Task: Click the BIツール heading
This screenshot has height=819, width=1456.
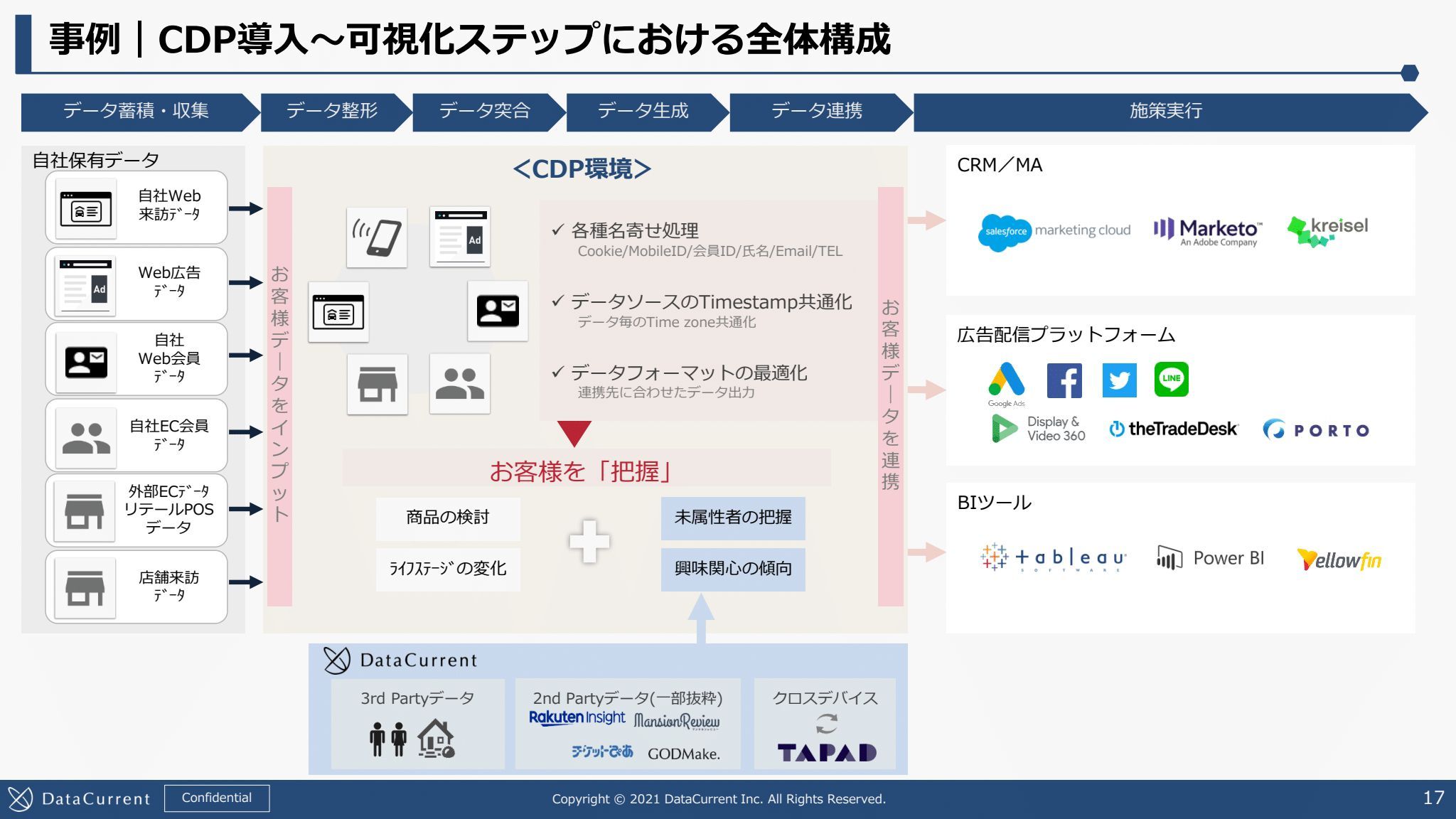Action: pos(994,503)
